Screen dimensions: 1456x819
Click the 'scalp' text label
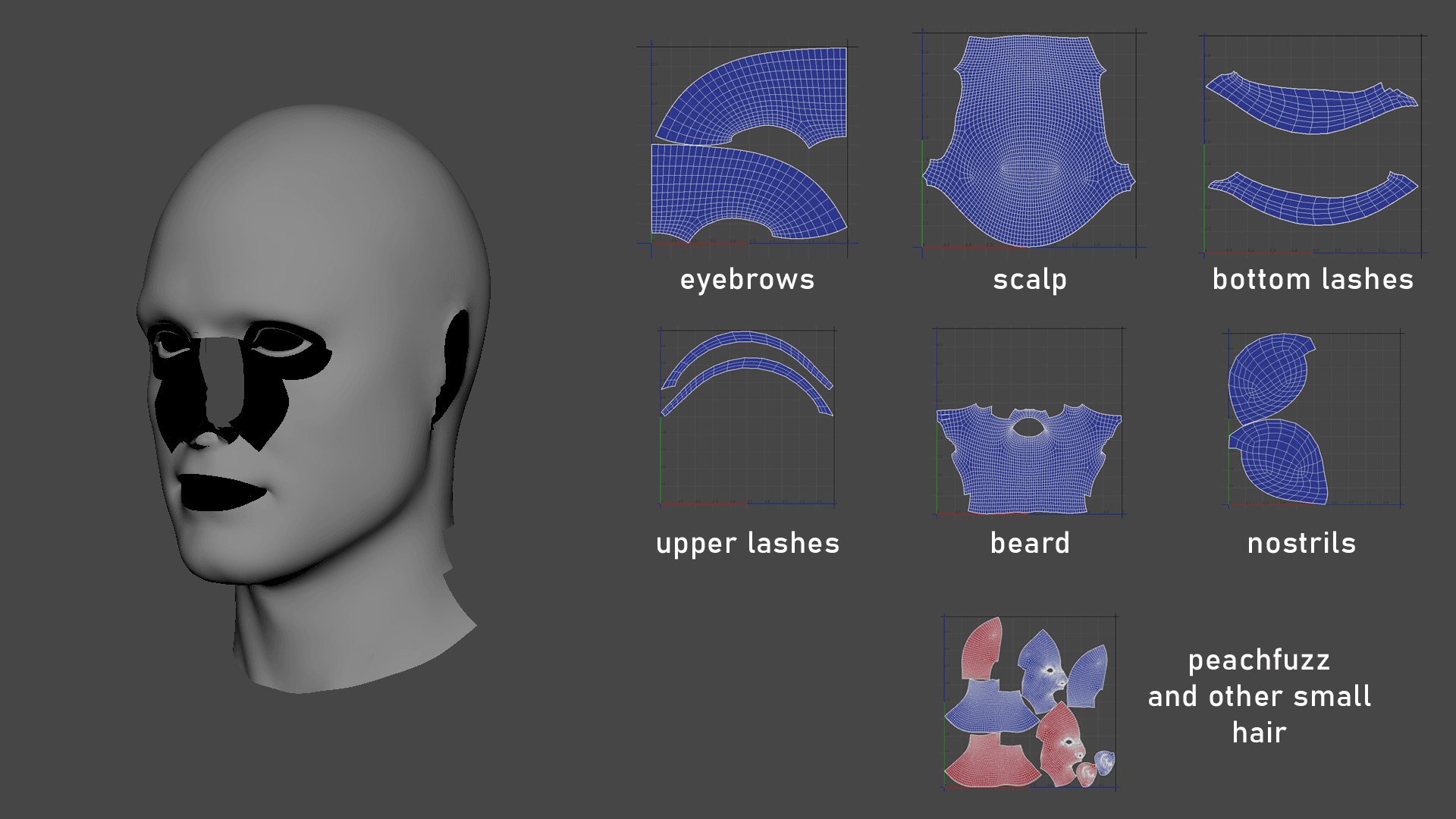point(1029,280)
